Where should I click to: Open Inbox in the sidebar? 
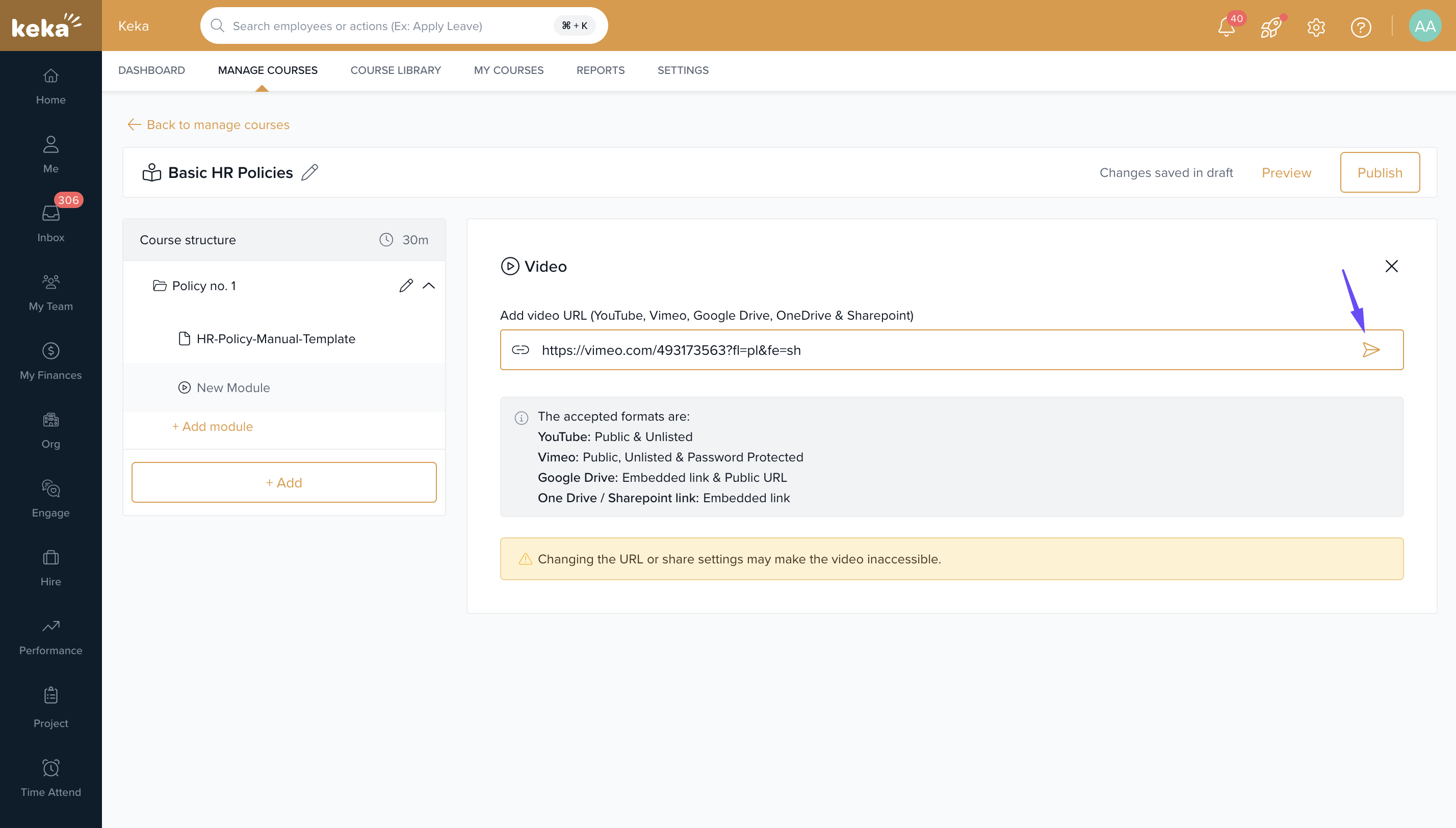[x=50, y=223]
